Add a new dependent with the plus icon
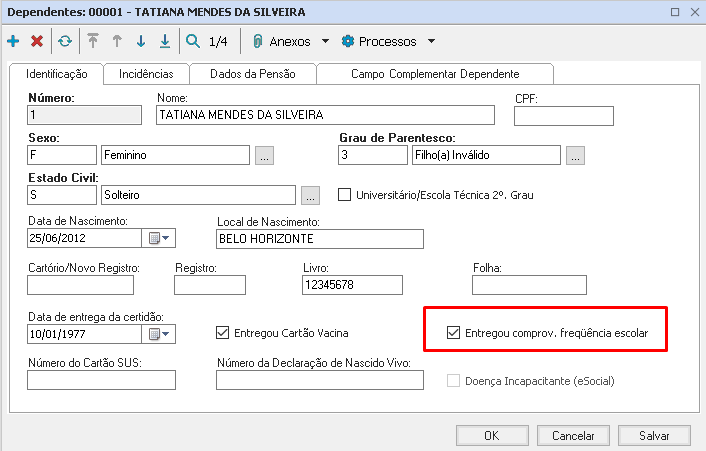706x451 pixels. (13, 41)
